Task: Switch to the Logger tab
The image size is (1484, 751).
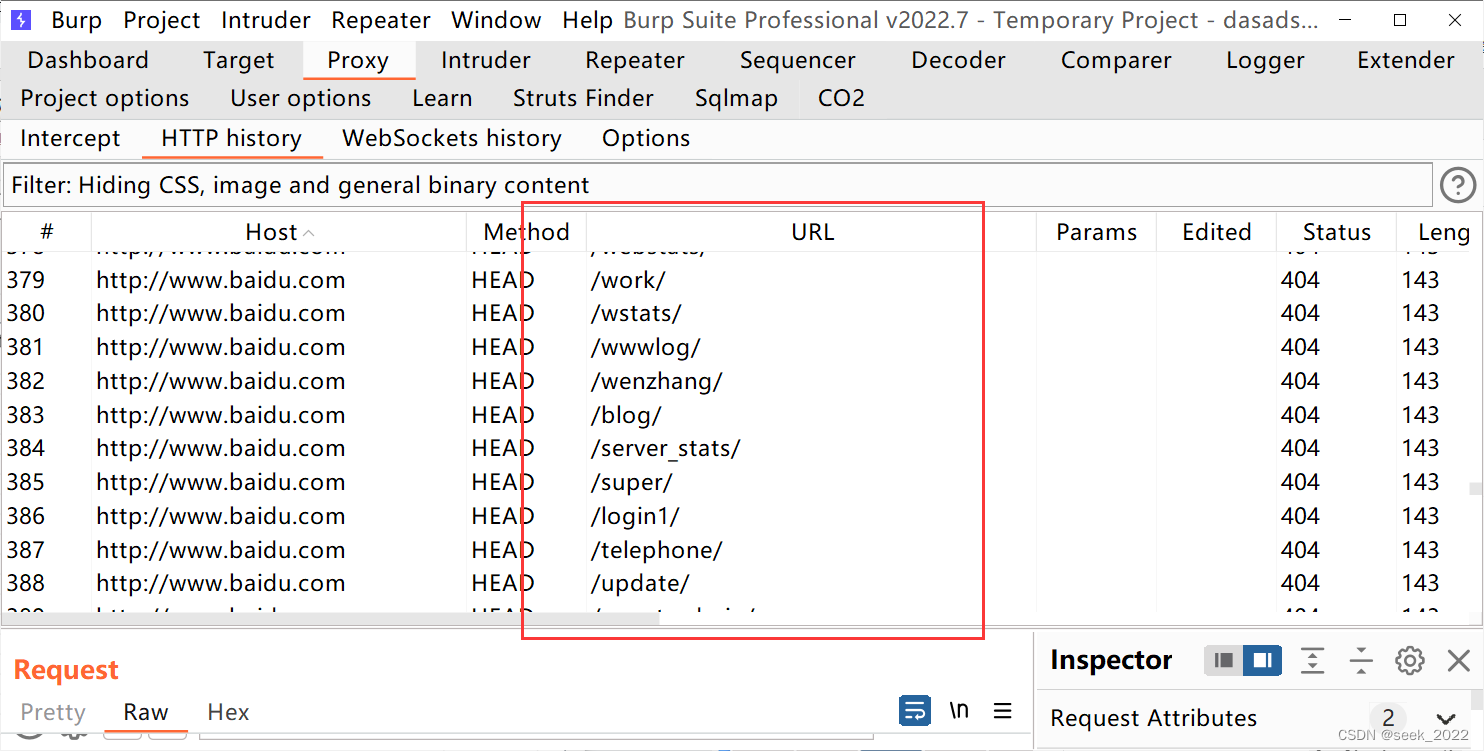Action: 1265,60
